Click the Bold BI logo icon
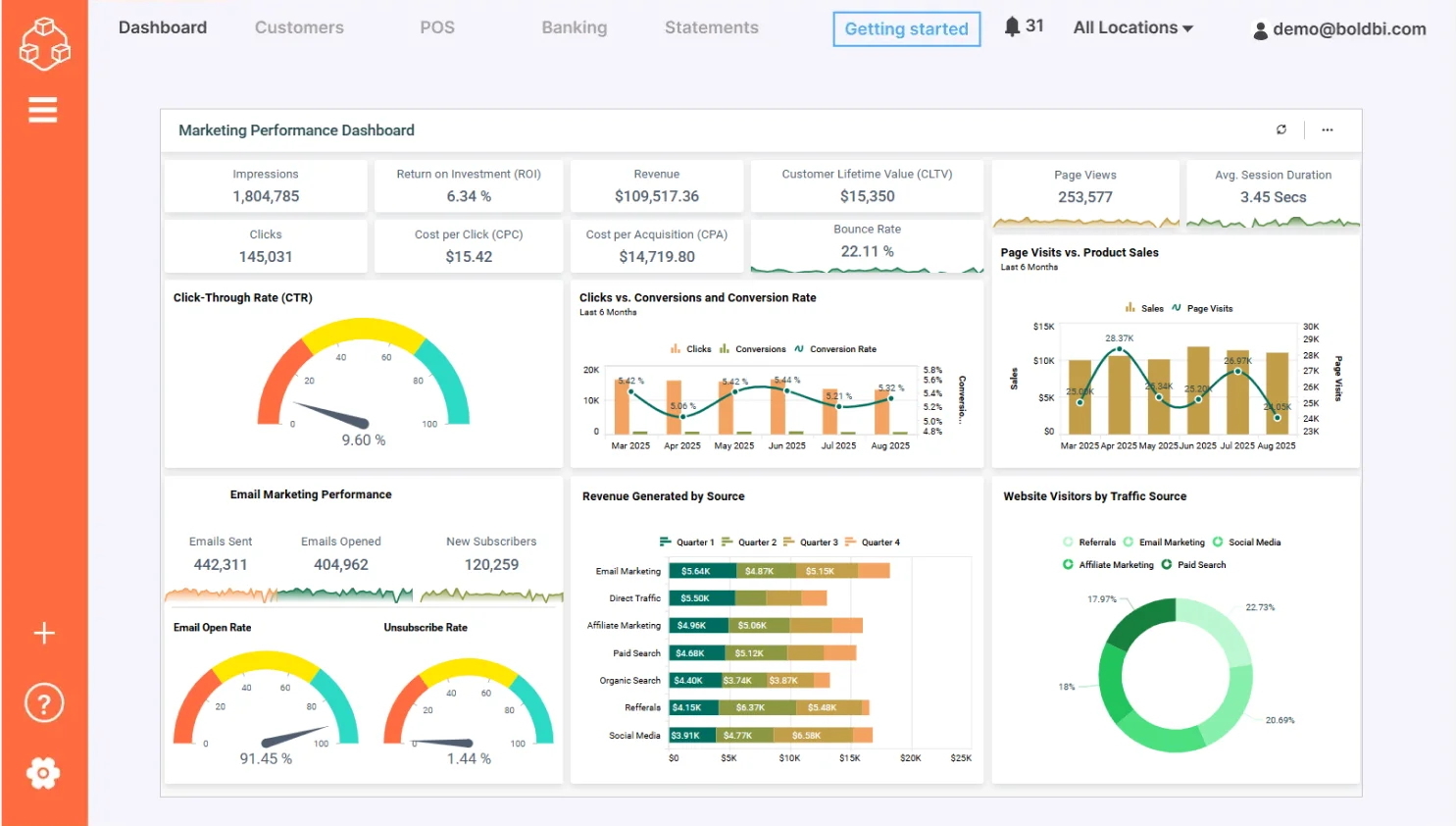 click(44, 44)
